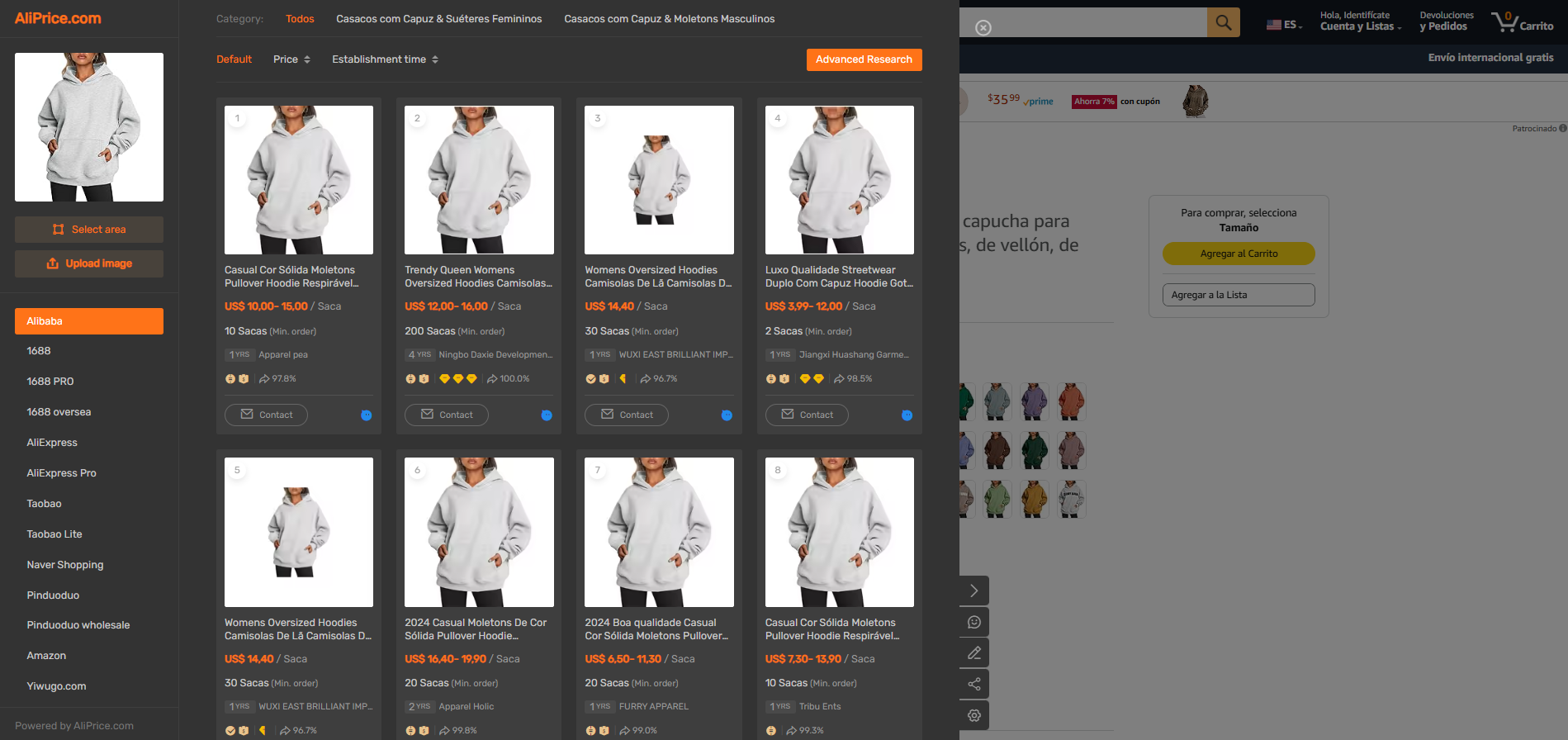
Task: Expand the side panel arrow icon
Action: pos(974,591)
